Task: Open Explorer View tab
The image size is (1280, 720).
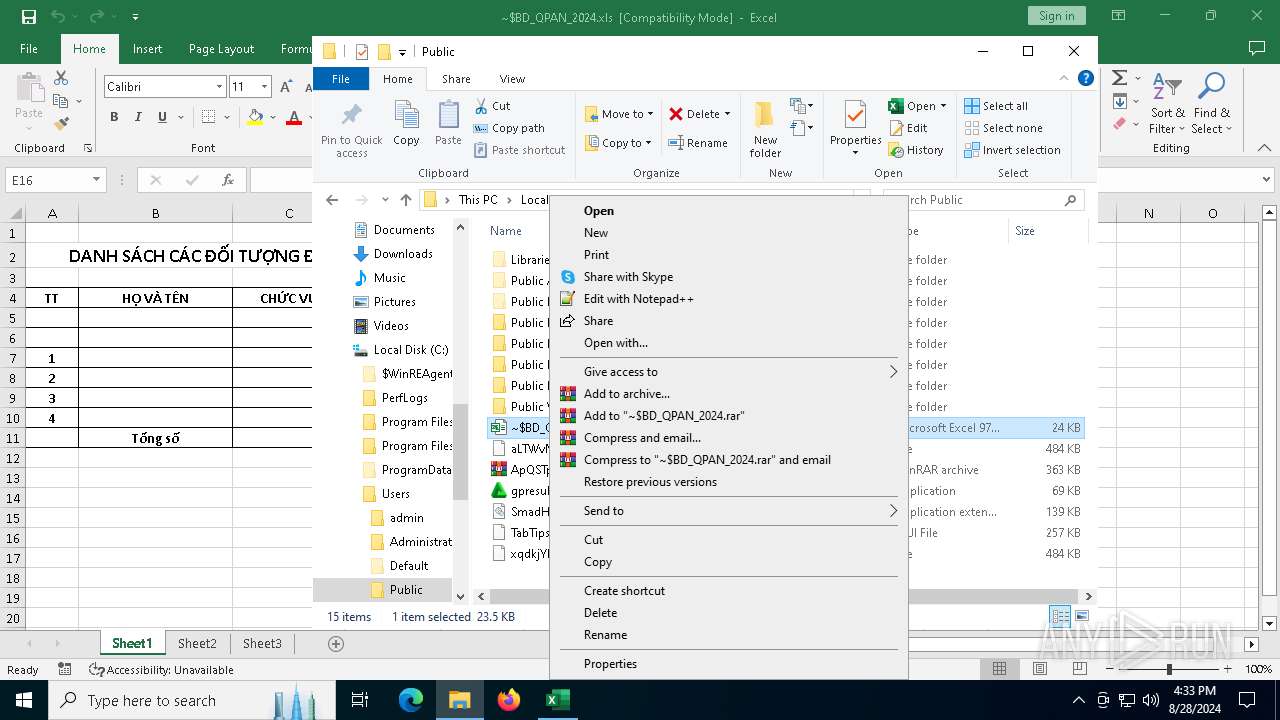Action: (x=512, y=79)
